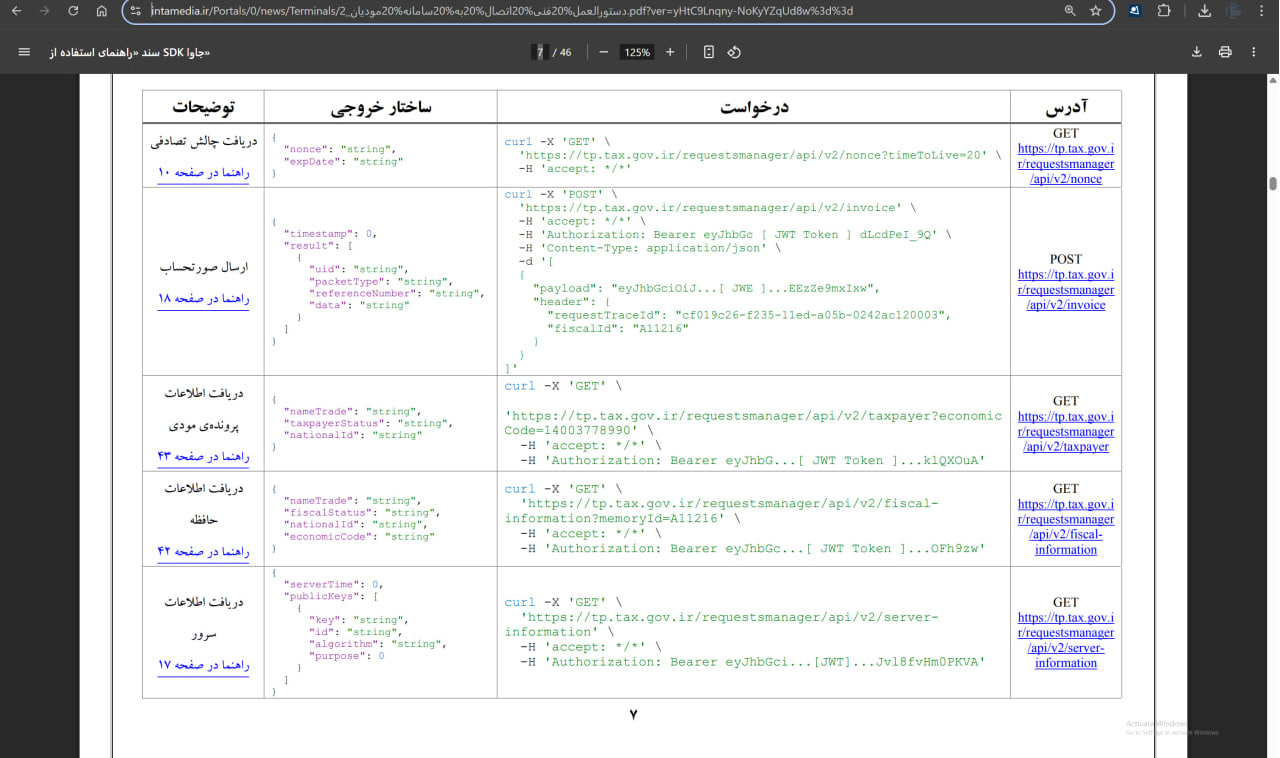
Task: Go forward in browser history
Action: coord(44,11)
